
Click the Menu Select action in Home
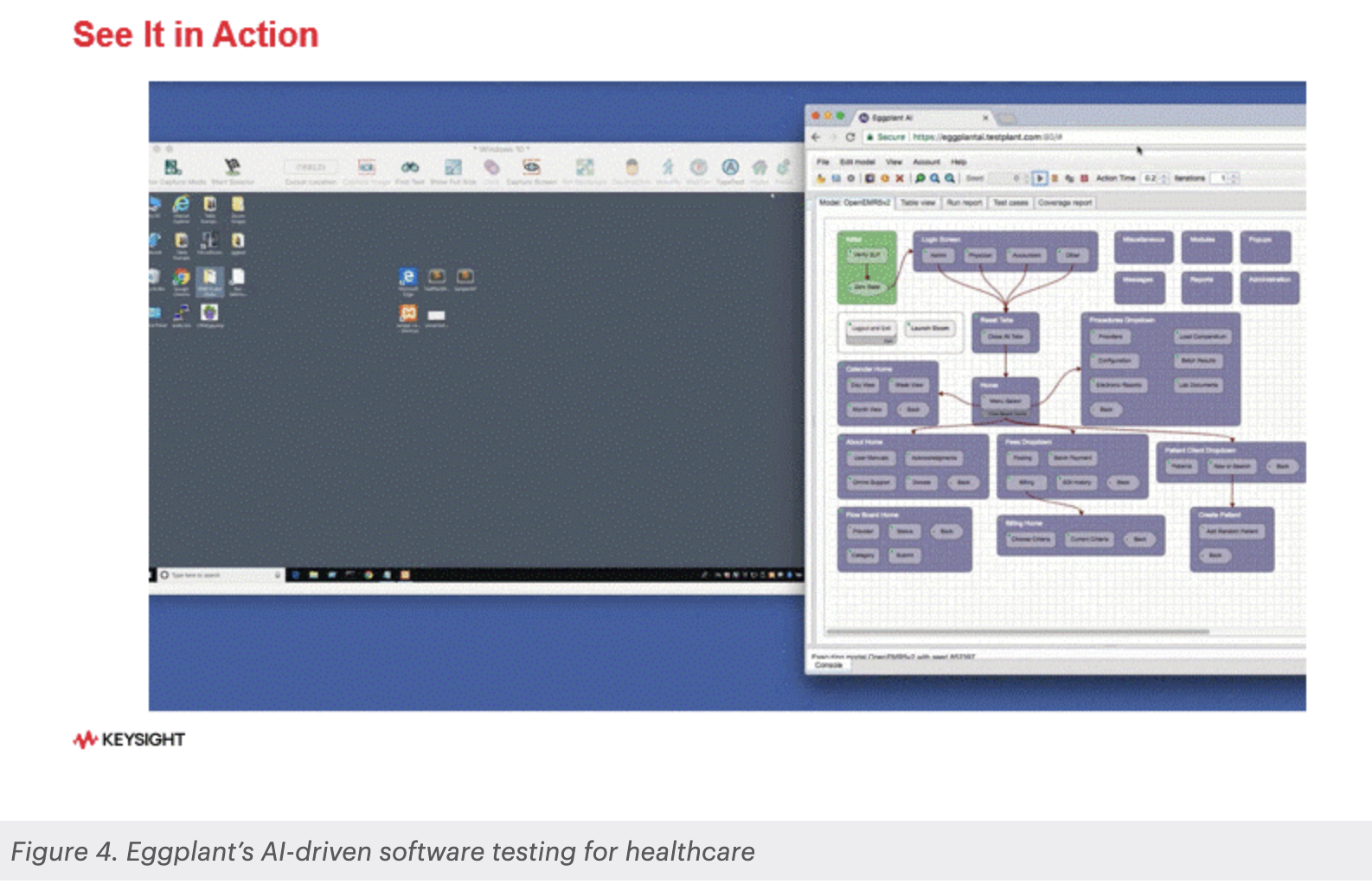[x=1005, y=401]
